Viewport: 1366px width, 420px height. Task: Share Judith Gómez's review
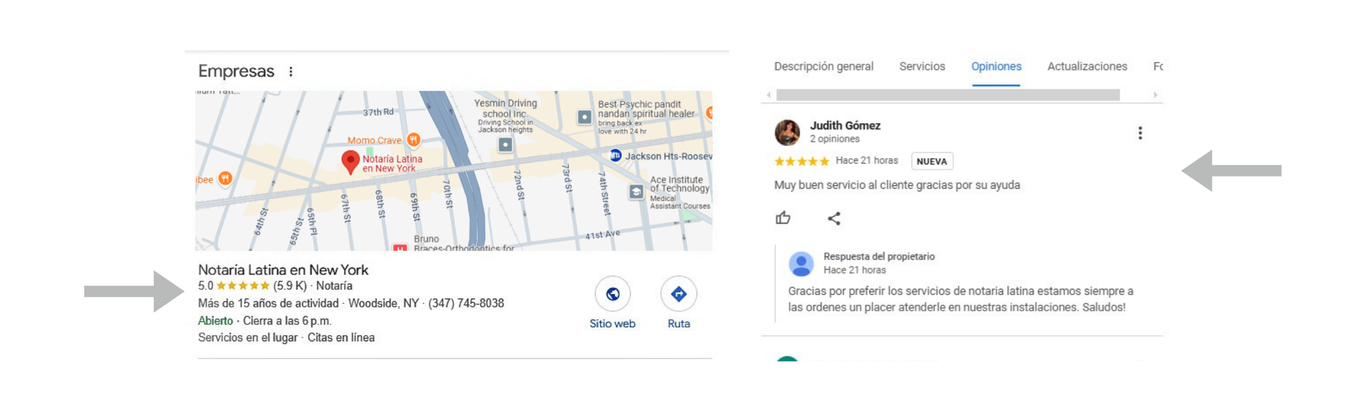(x=834, y=218)
